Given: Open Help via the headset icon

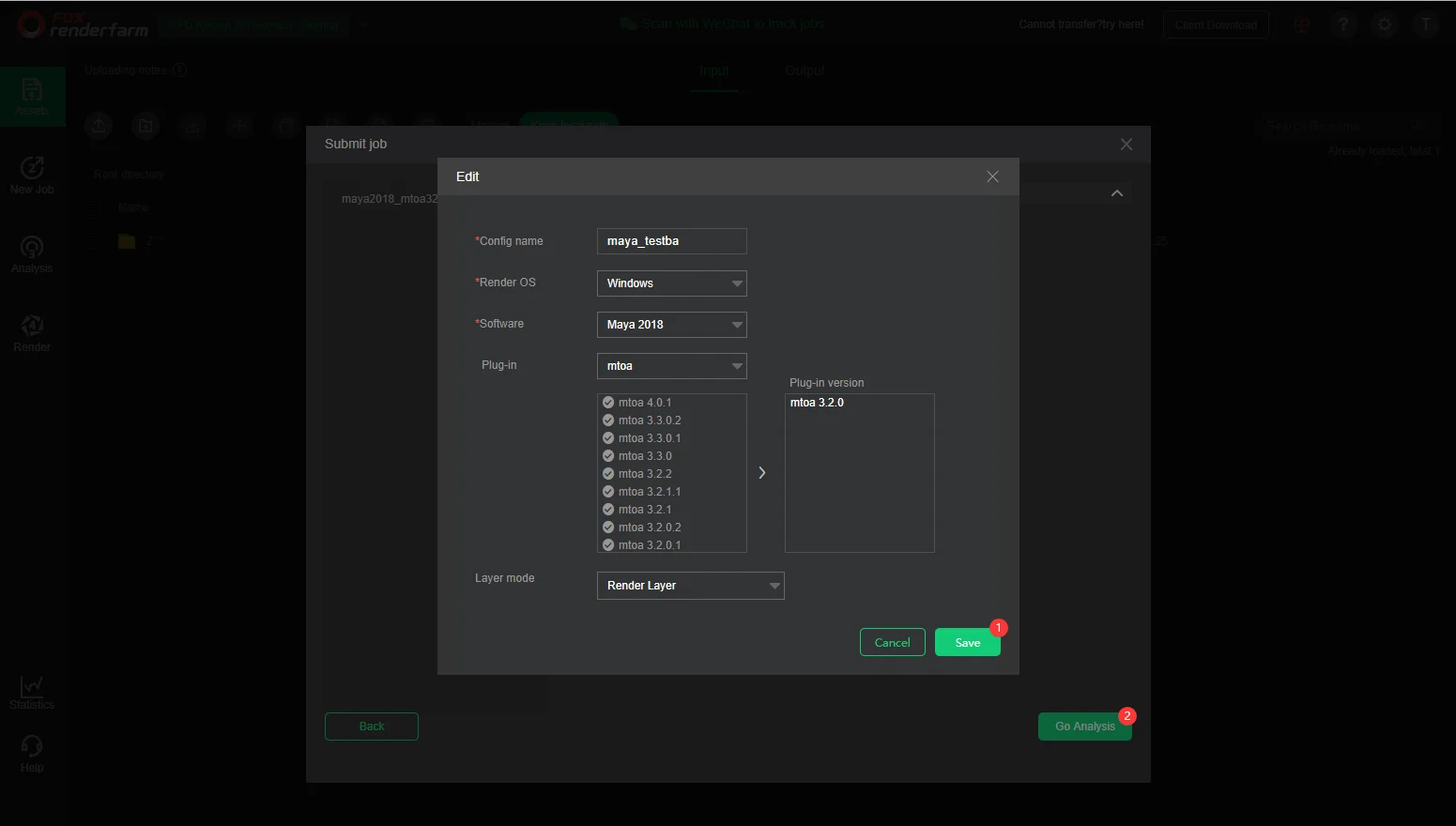Looking at the screenshot, I should (32, 754).
